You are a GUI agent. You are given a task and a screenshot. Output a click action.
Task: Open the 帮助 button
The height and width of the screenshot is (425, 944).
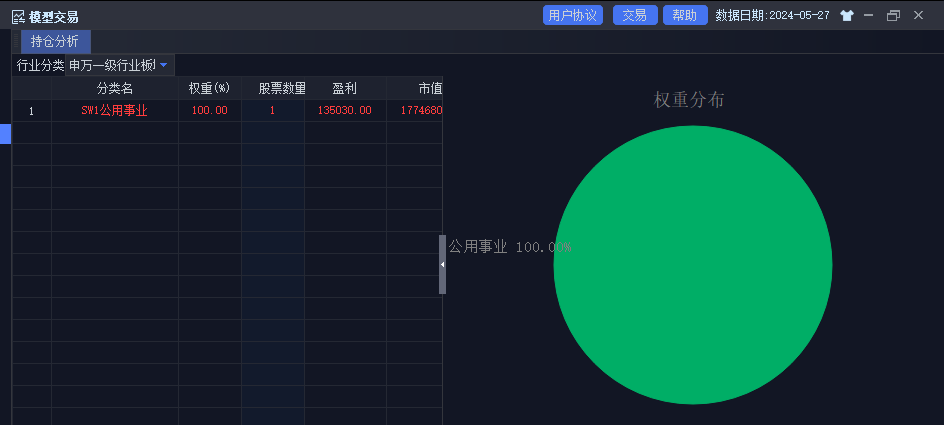pyautogui.click(x=685, y=16)
